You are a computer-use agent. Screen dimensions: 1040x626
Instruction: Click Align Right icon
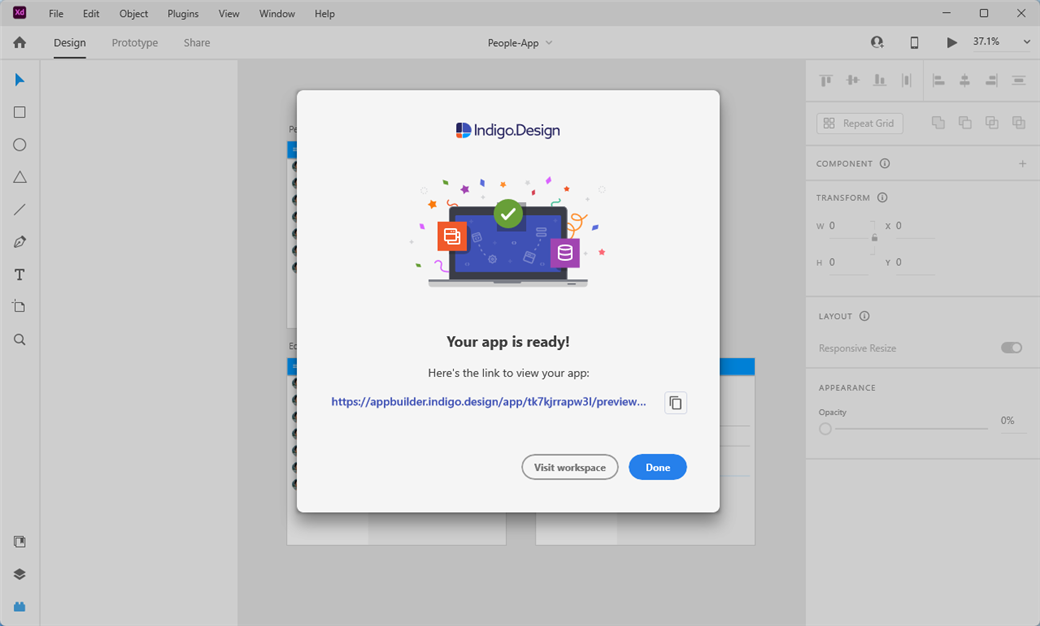(x=992, y=80)
